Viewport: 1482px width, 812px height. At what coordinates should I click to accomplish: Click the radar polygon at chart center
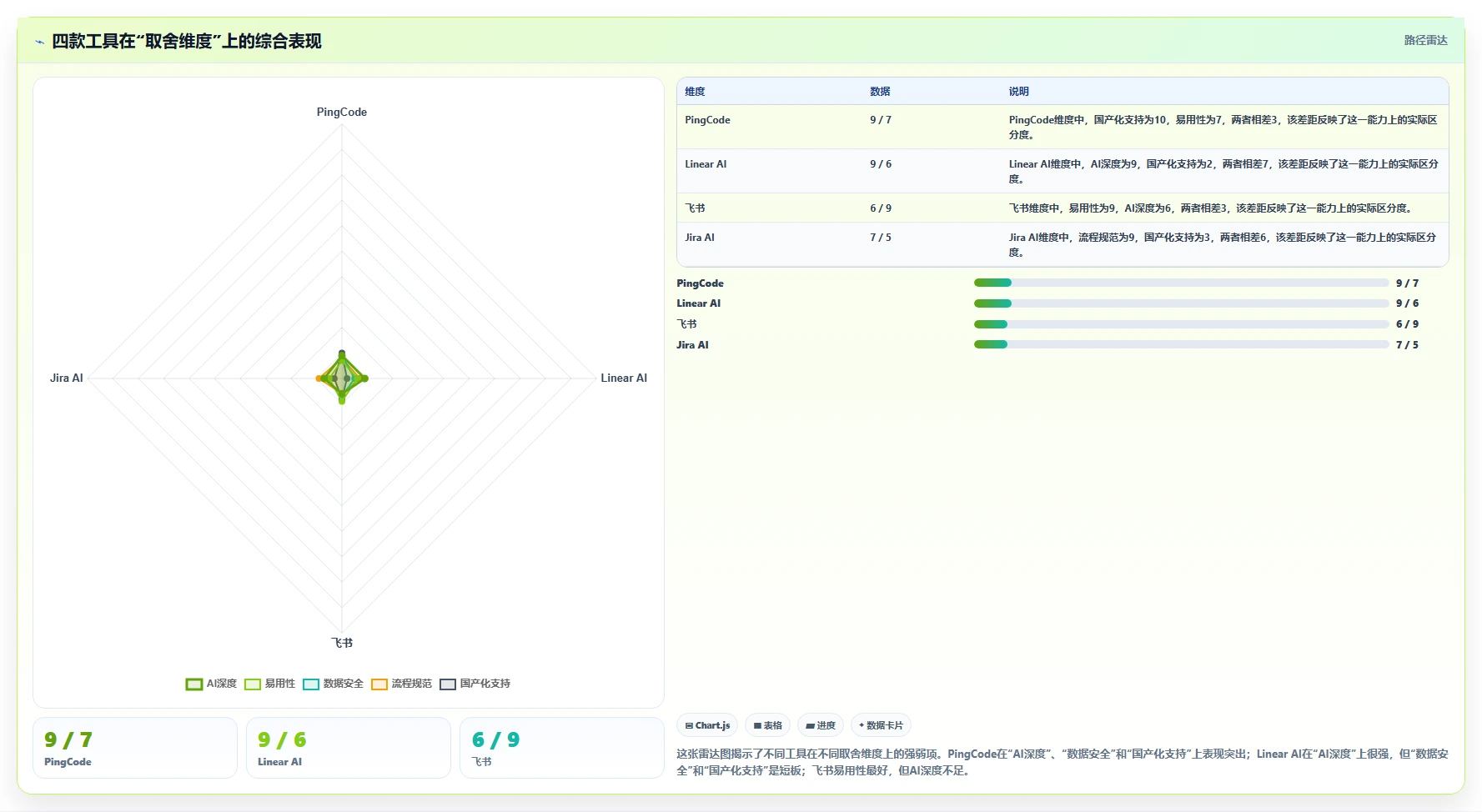click(x=342, y=378)
